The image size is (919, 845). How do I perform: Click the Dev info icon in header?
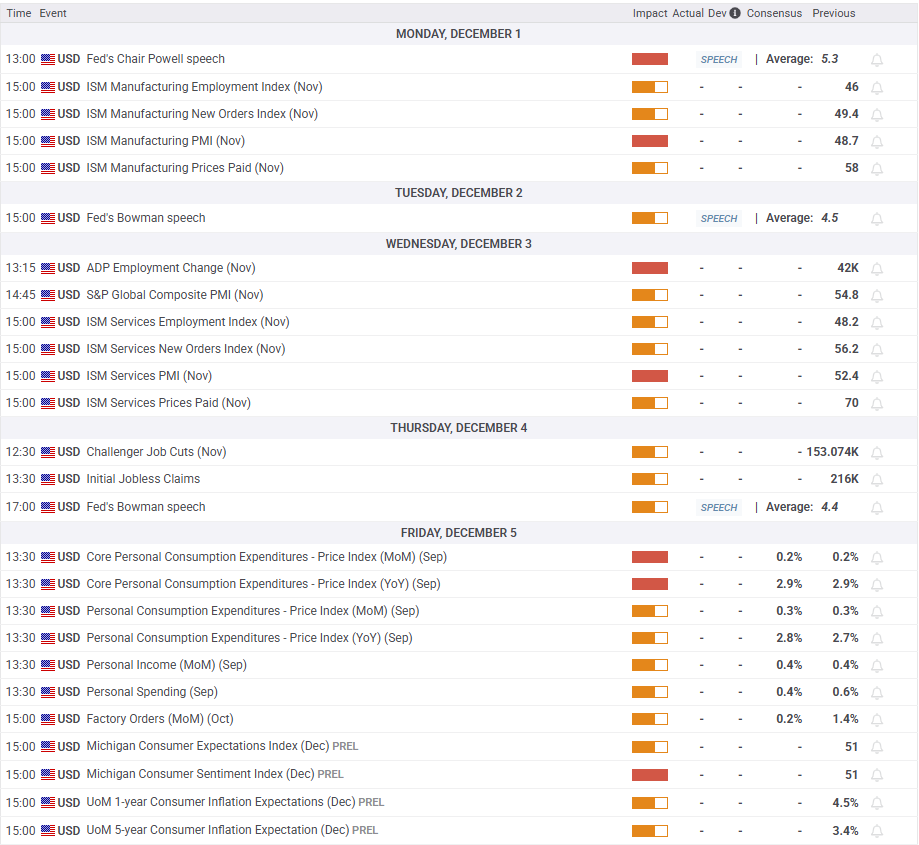coord(735,14)
